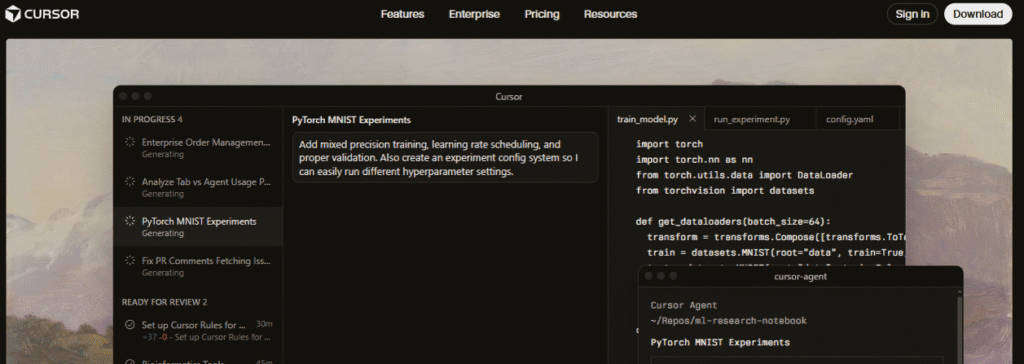Open the Enterprise Order Management task
1024x364 pixels.
(x=198, y=148)
